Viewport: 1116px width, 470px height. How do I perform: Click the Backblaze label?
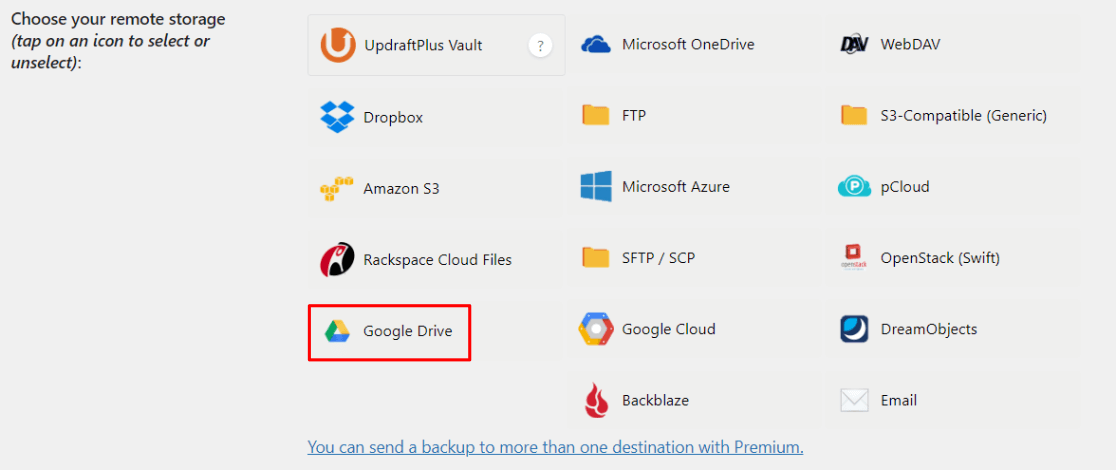(656, 400)
